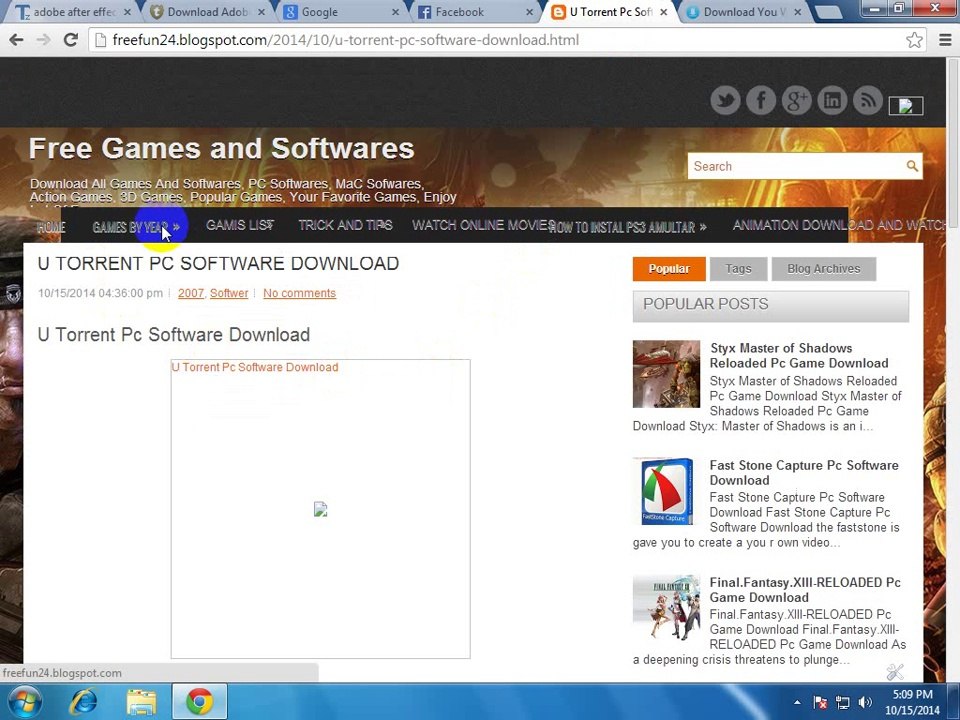Show hidden tray icons arrow

coord(797,702)
